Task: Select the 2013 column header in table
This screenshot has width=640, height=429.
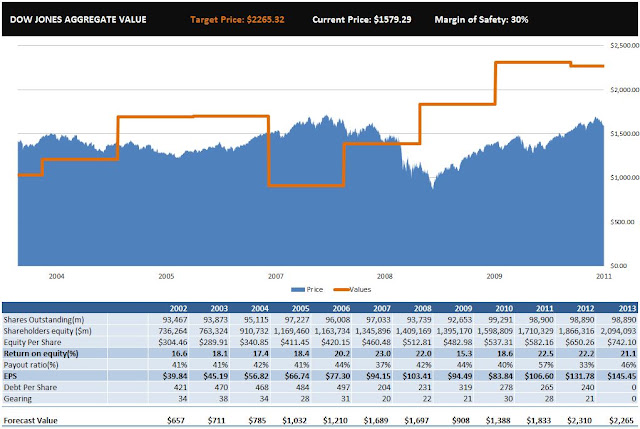Action: pos(627,308)
